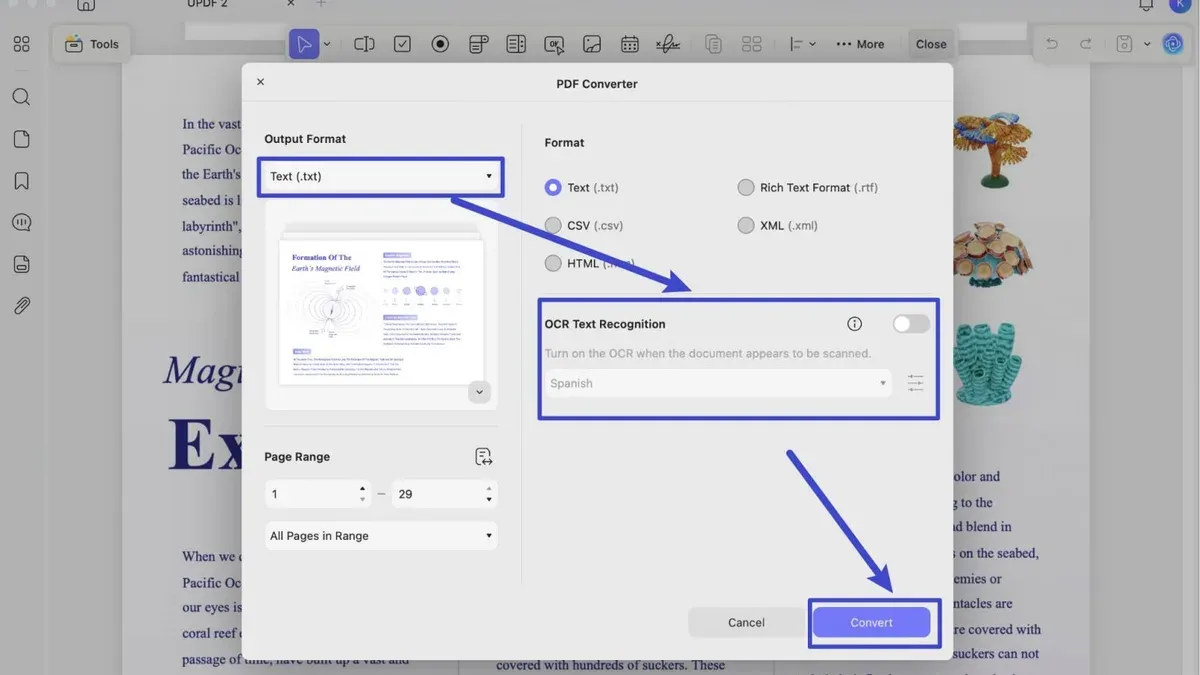Expand preview with the chevron-down button
This screenshot has height=675, width=1200.
tap(479, 392)
